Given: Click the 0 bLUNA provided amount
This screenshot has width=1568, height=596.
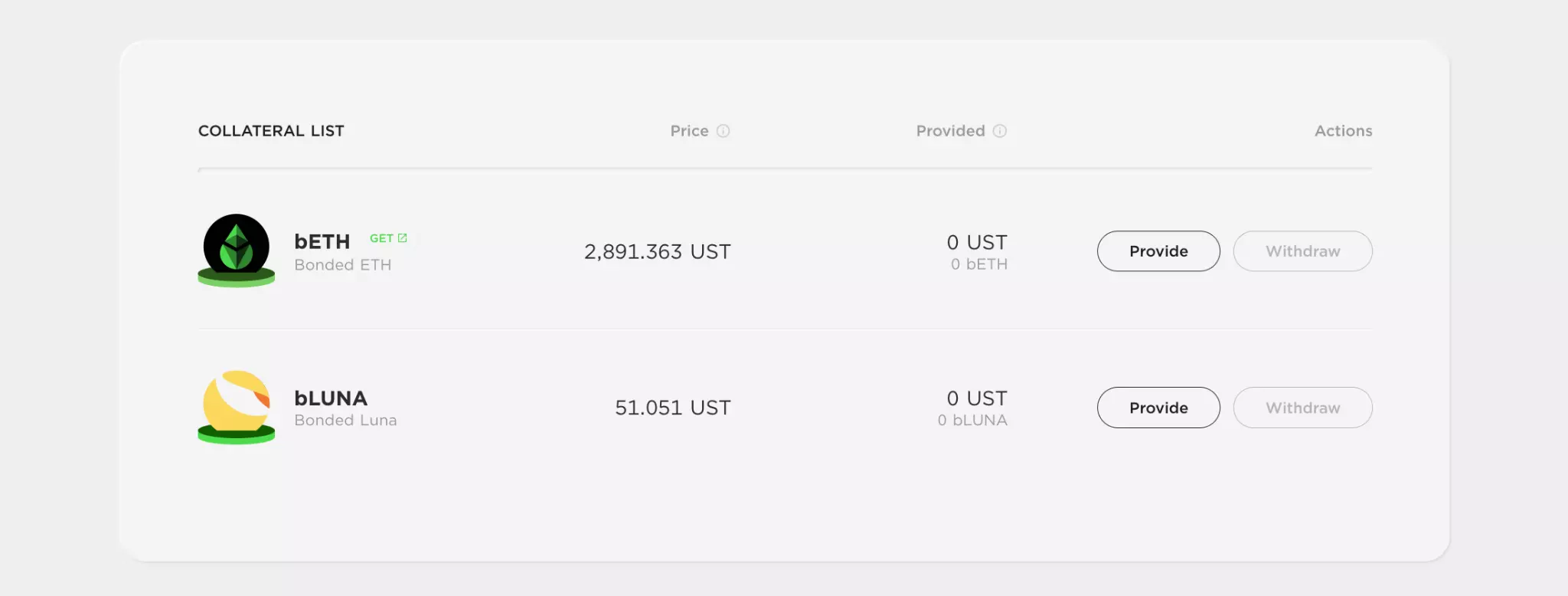Looking at the screenshot, I should click(972, 421).
